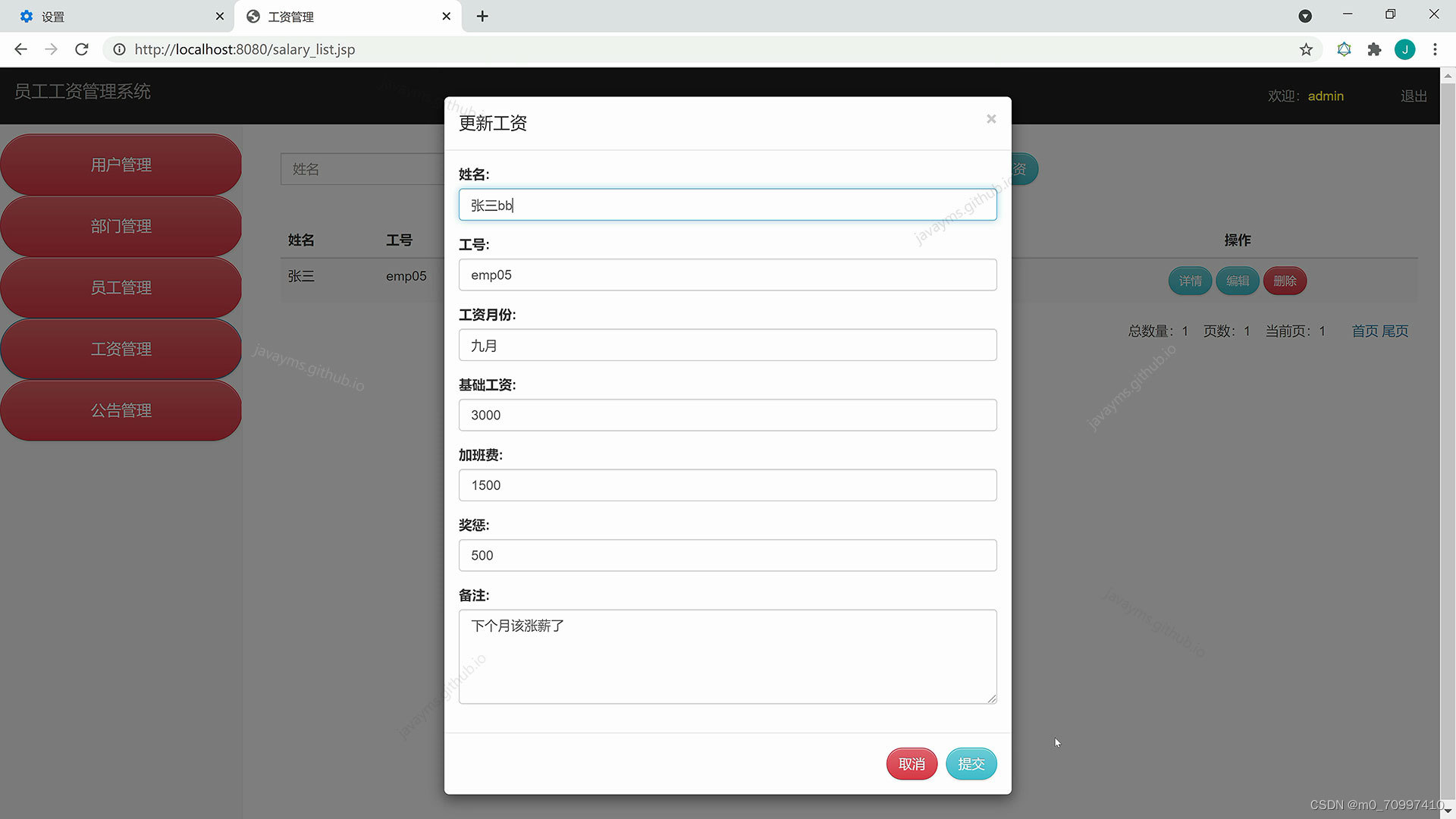Viewport: 1456px width, 819px height.
Task: Click the 编辑 button for 张三
Action: point(1238,281)
